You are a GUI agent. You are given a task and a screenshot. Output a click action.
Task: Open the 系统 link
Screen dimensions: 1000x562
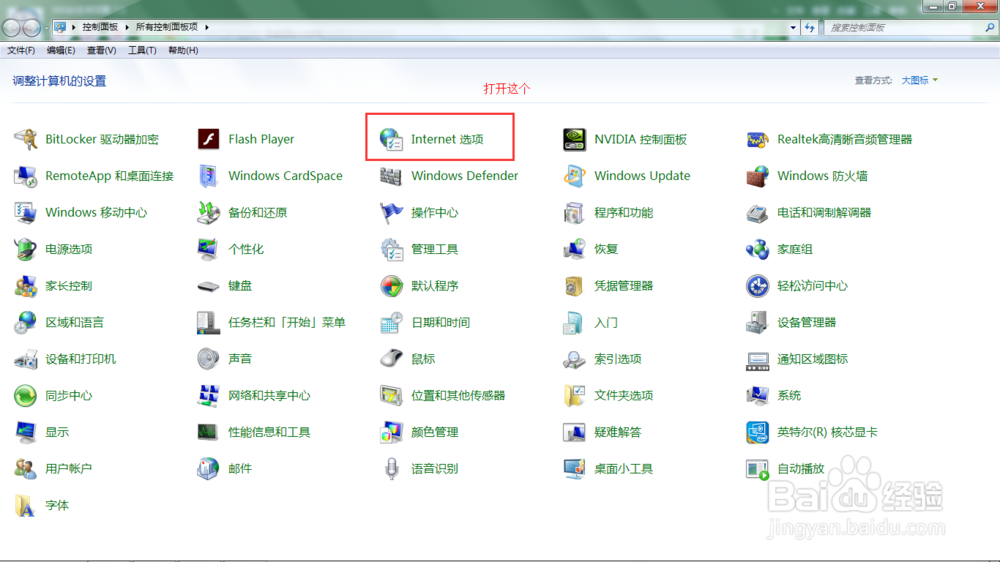[789, 396]
